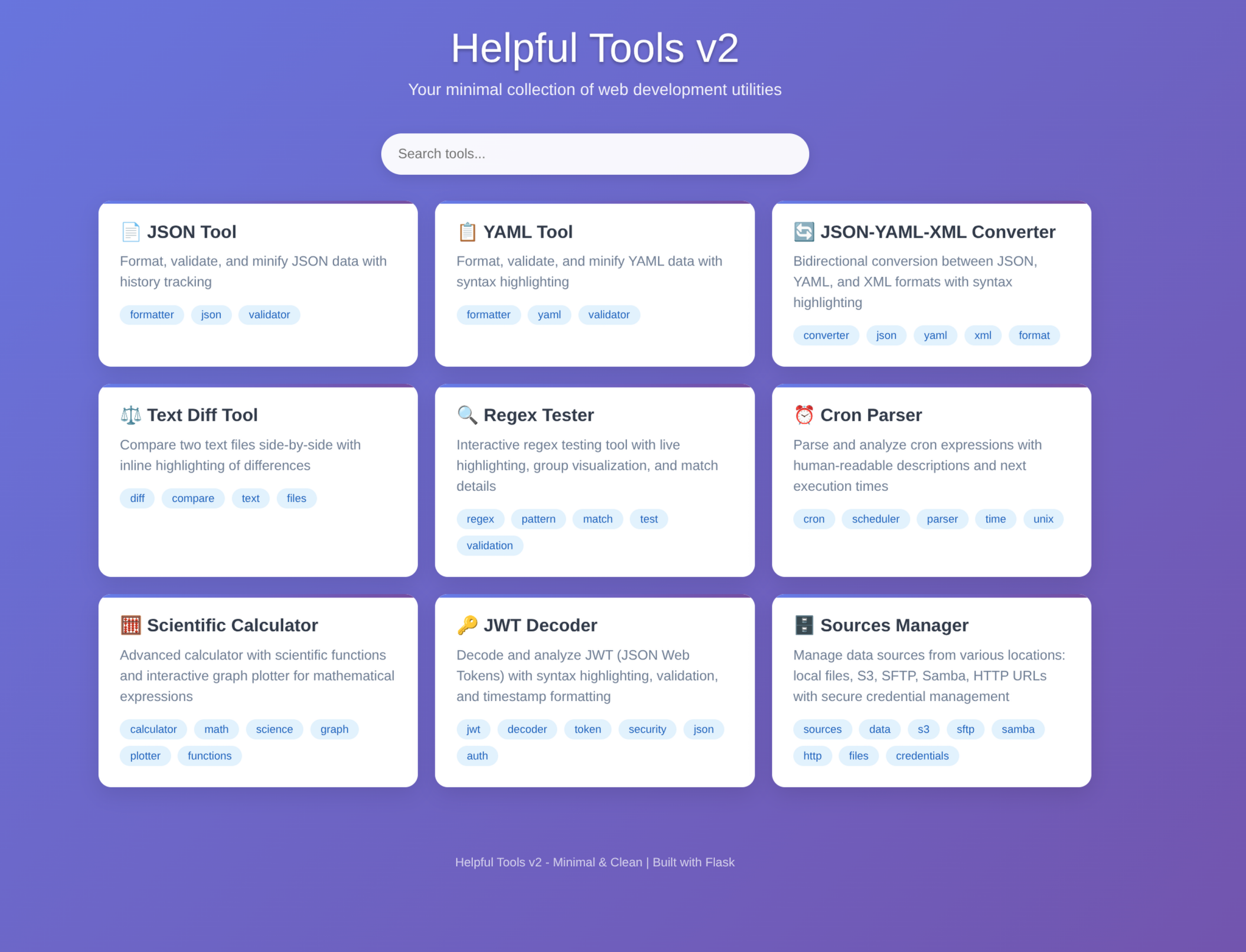This screenshot has height=952, width=1246.
Task: Select the scheduler tag under Cron Parser
Action: (875, 519)
